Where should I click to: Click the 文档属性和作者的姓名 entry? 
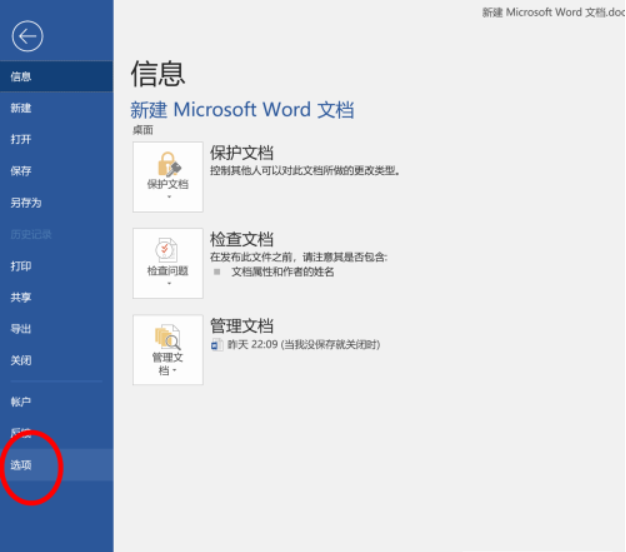click(x=283, y=272)
